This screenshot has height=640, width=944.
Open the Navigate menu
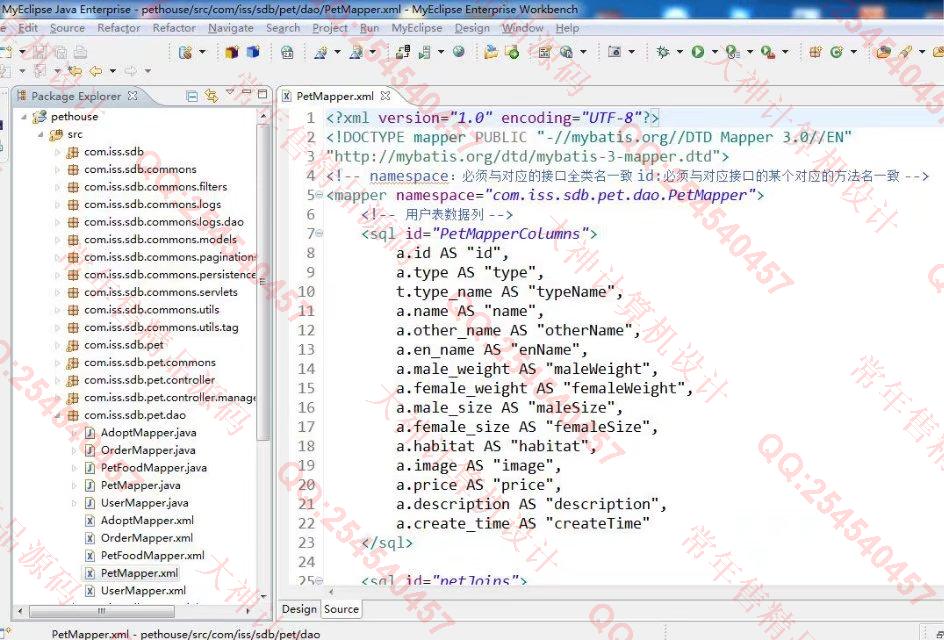coord(231,28)
